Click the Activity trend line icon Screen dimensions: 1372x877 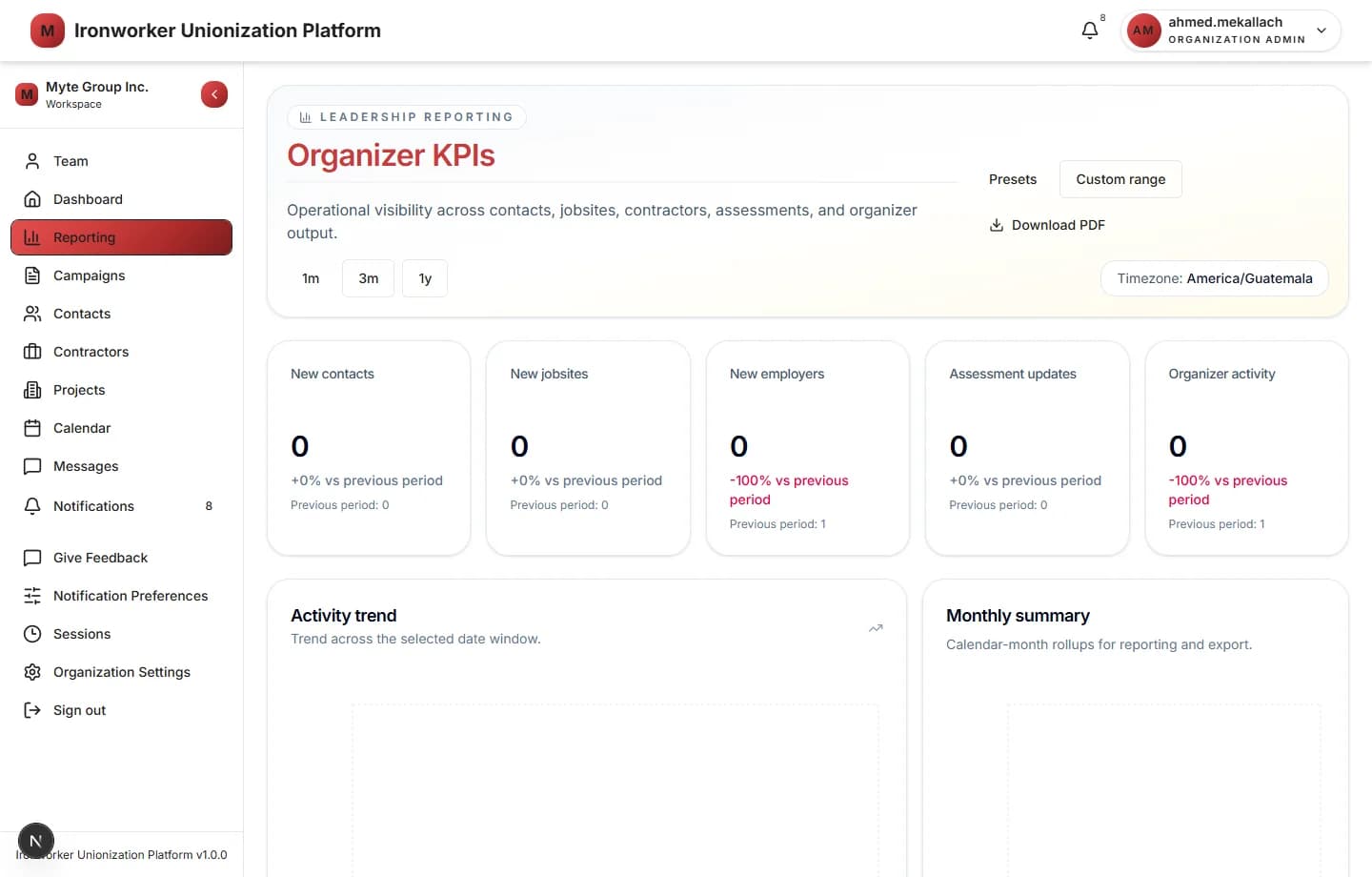(x=876, y=628)
